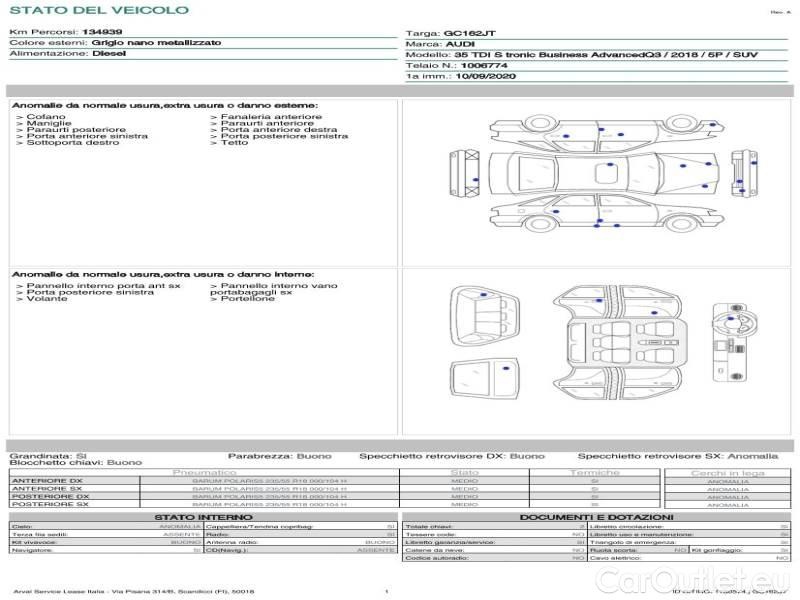The height and width of the screenshot is (600, 800).
Task: Select the 'POSTERIORE SX' tire row label
Action: click(x=50, y=504)
